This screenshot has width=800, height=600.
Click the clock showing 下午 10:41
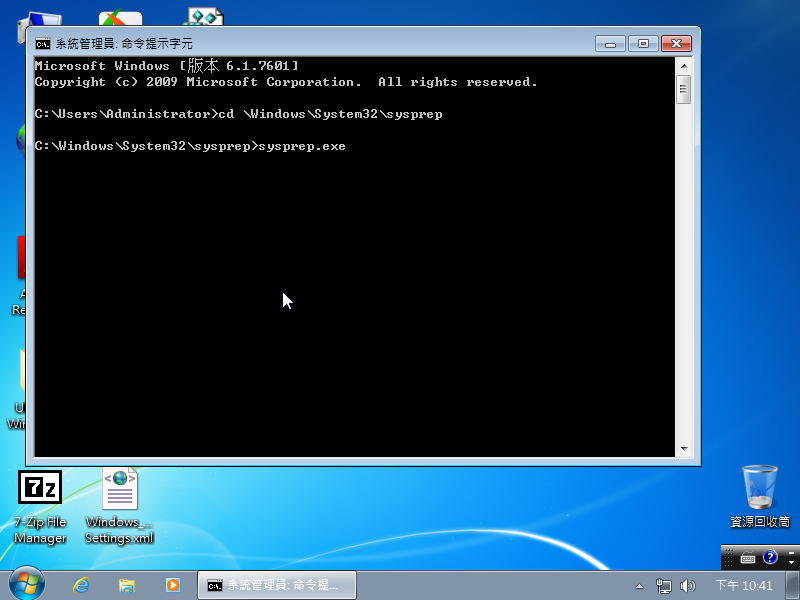[x=744, y=585]
